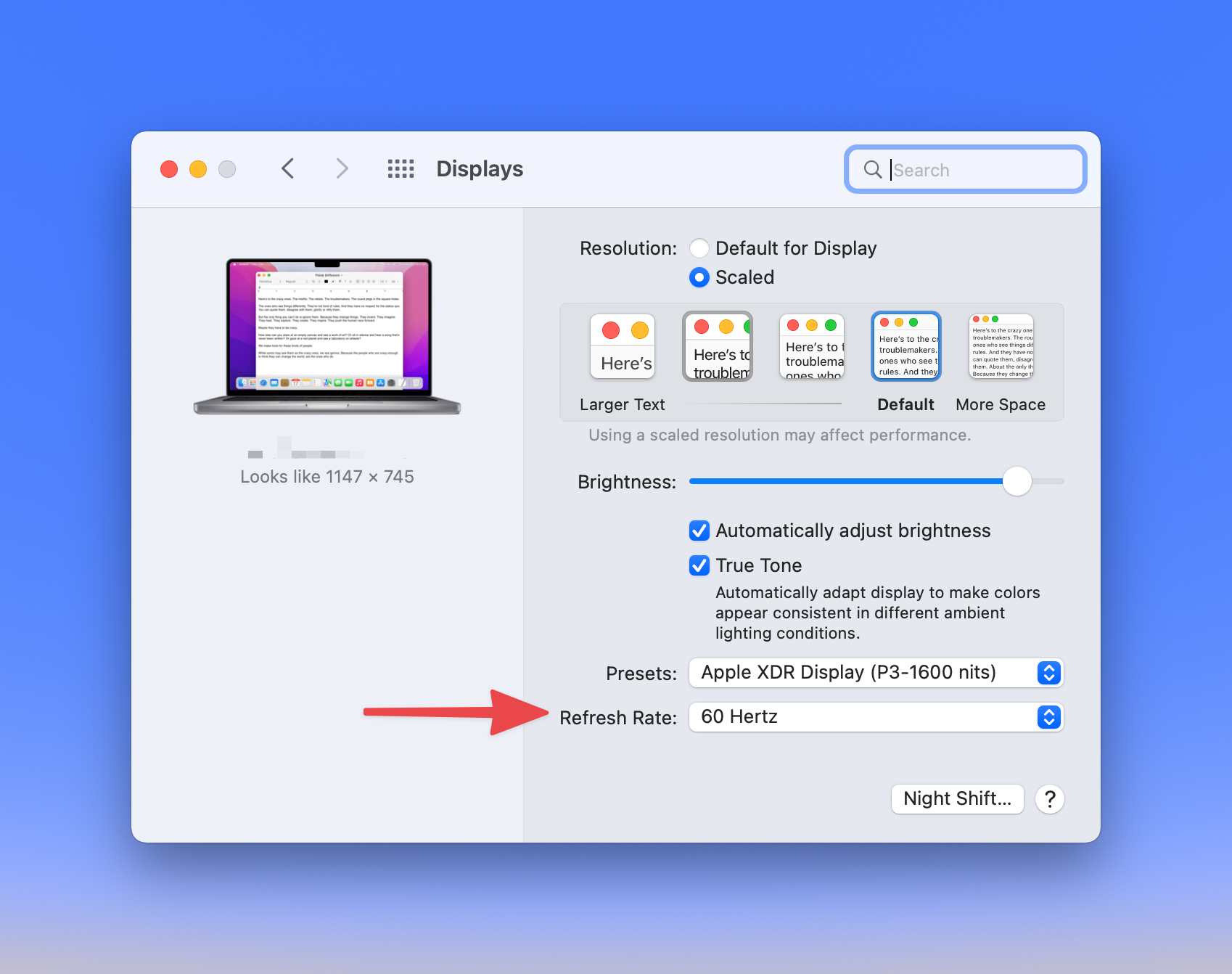Click the Looks like 1147 × 745 text

click(327, 477)
